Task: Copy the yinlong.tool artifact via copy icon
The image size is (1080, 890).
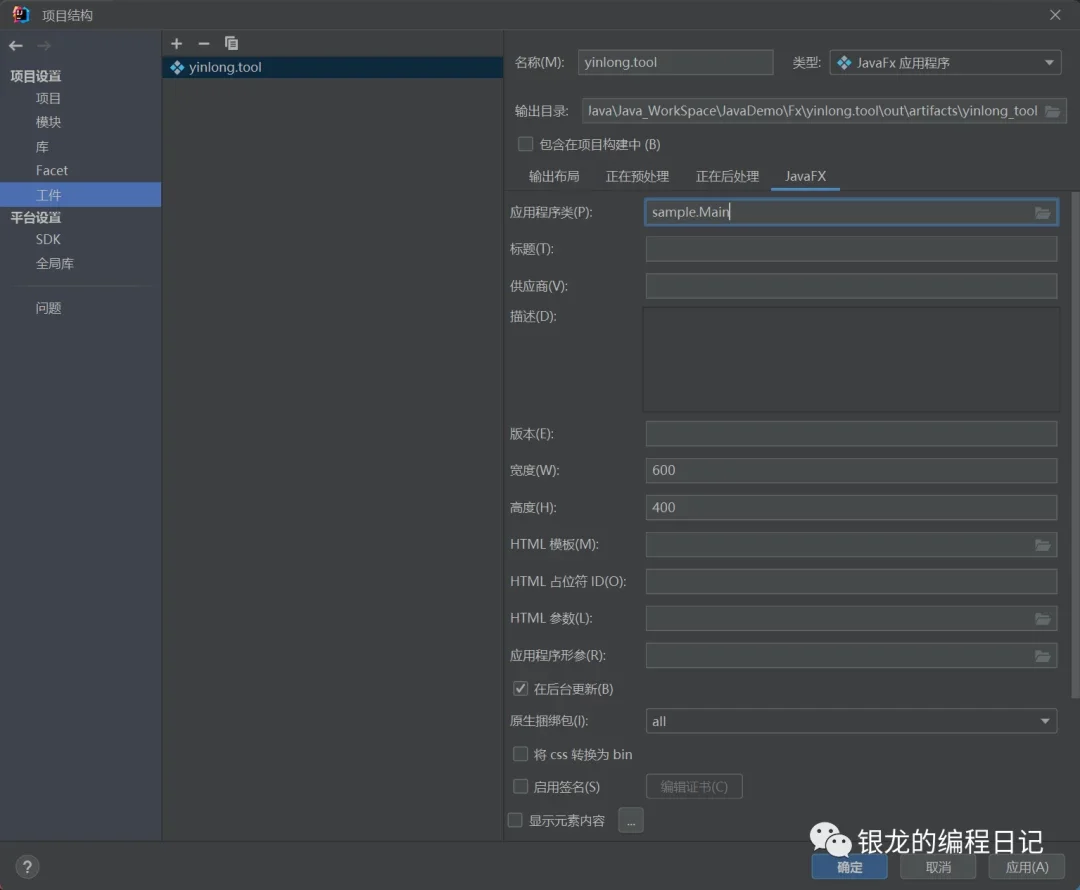Action: click(231, 43)
